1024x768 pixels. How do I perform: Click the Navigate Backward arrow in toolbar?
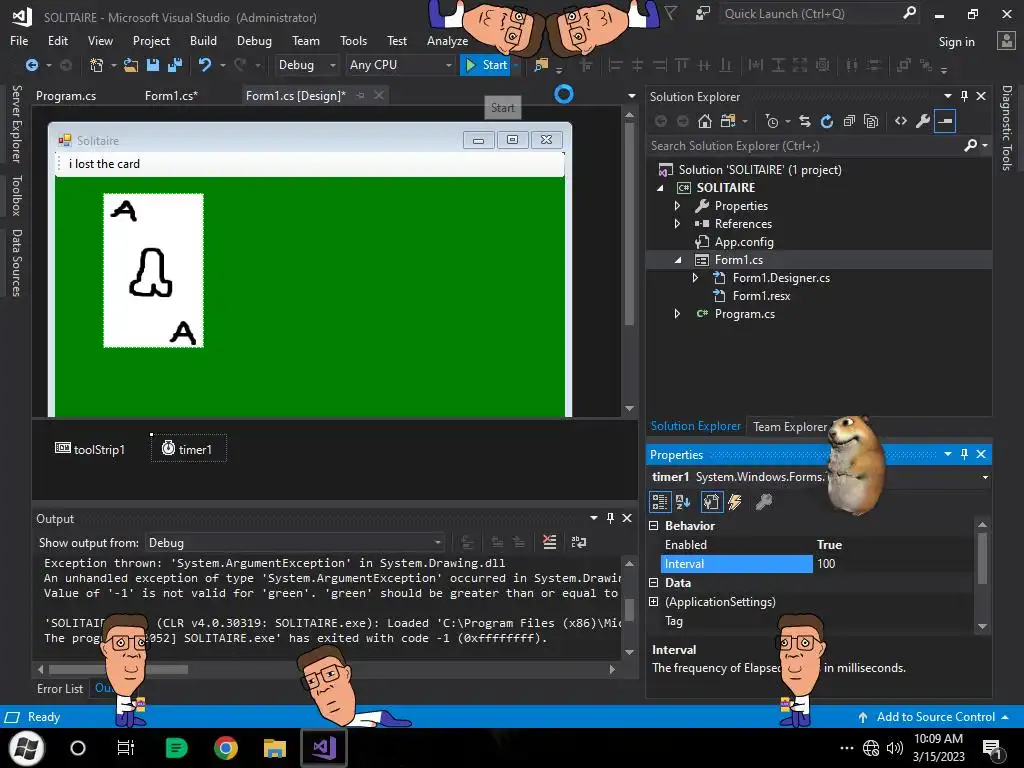click(x=31, y=65)
